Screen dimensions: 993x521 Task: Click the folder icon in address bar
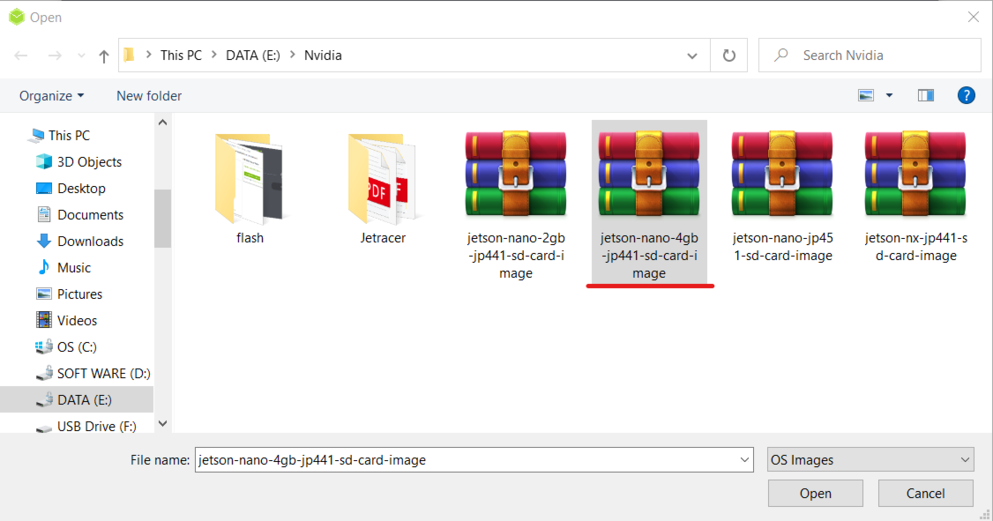129,55
